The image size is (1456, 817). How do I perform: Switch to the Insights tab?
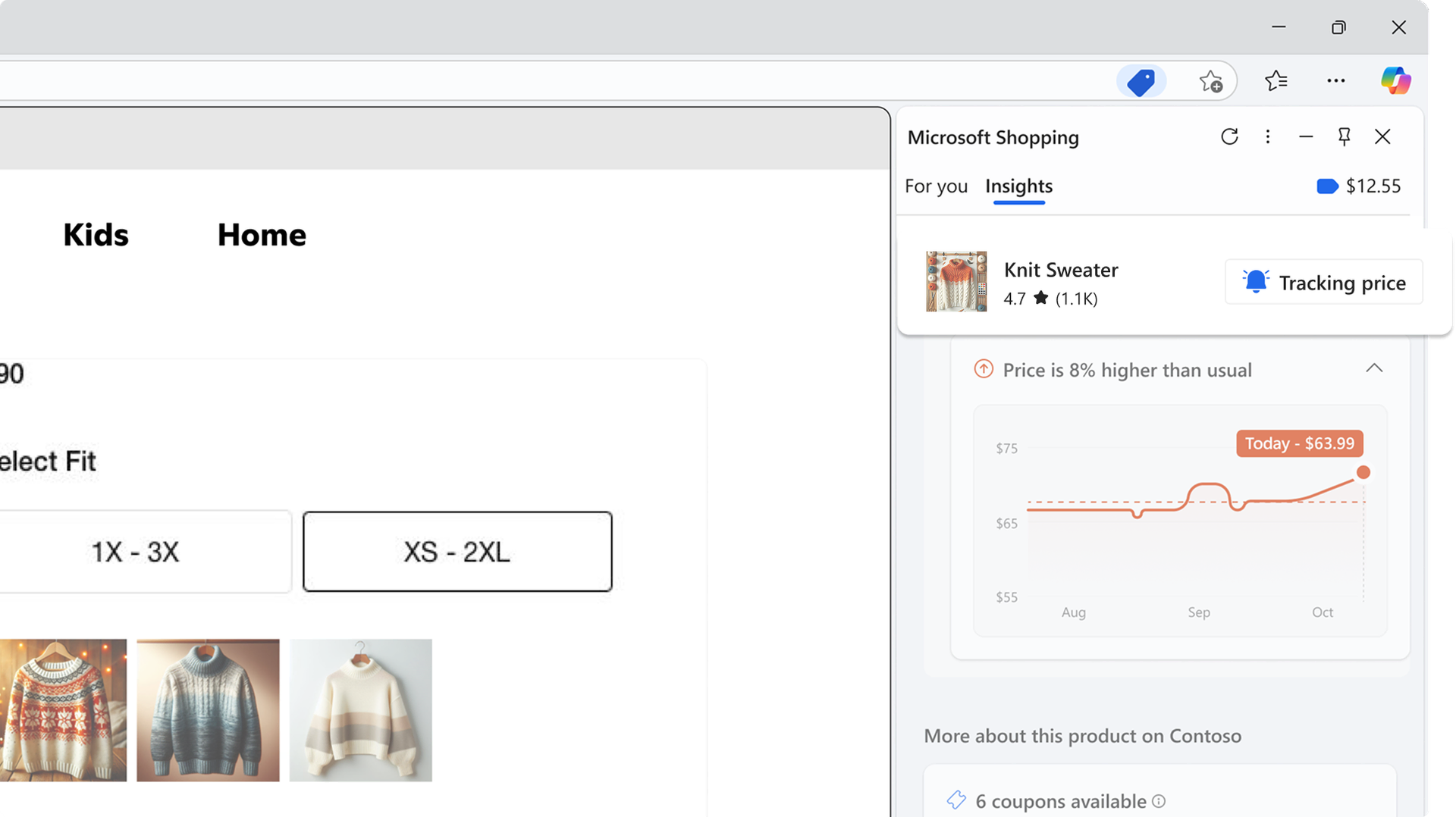[1018, 186]
